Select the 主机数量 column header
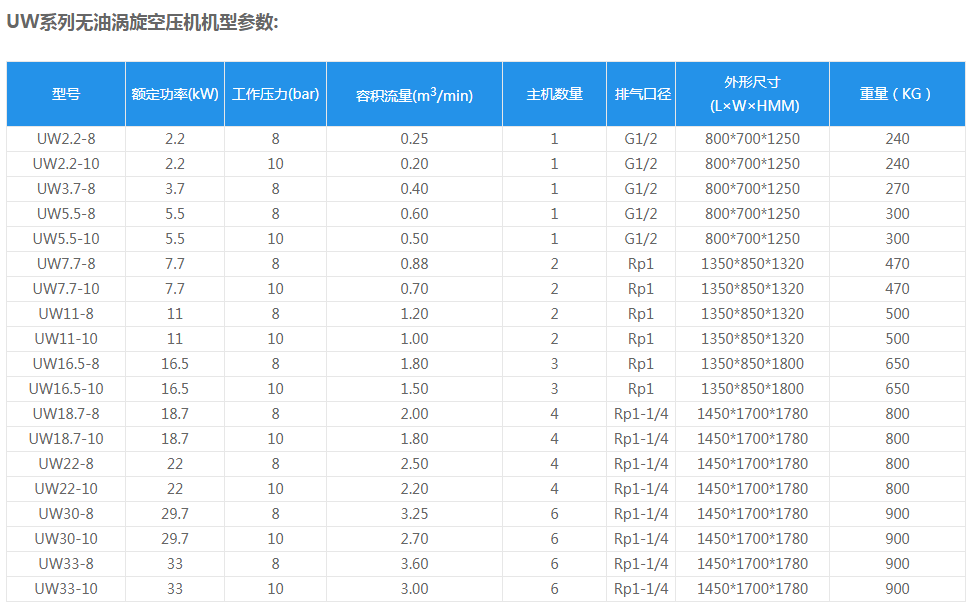The height and width of the screenshot is (608, 970). [554, 94]
